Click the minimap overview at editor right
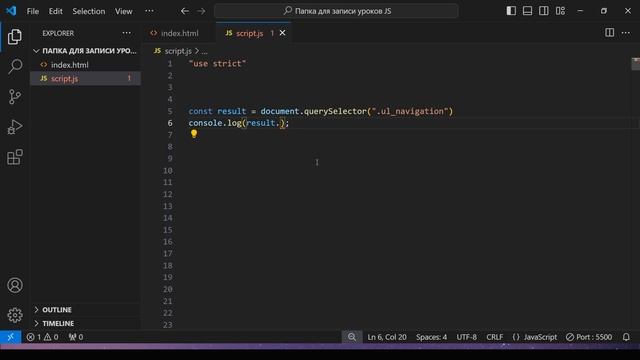The width and height of the screenshot is (640, 360). coord(636,63)
